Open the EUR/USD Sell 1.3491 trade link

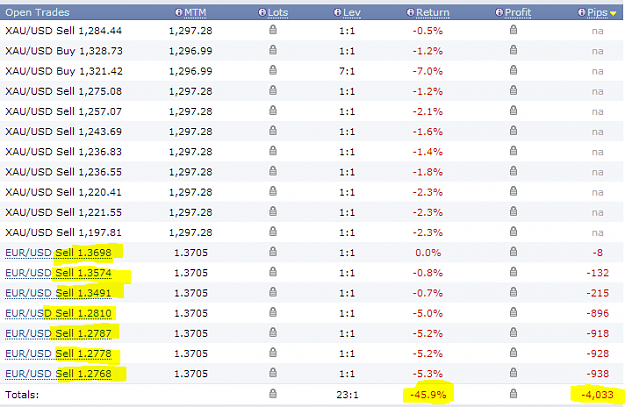[58, 293]
